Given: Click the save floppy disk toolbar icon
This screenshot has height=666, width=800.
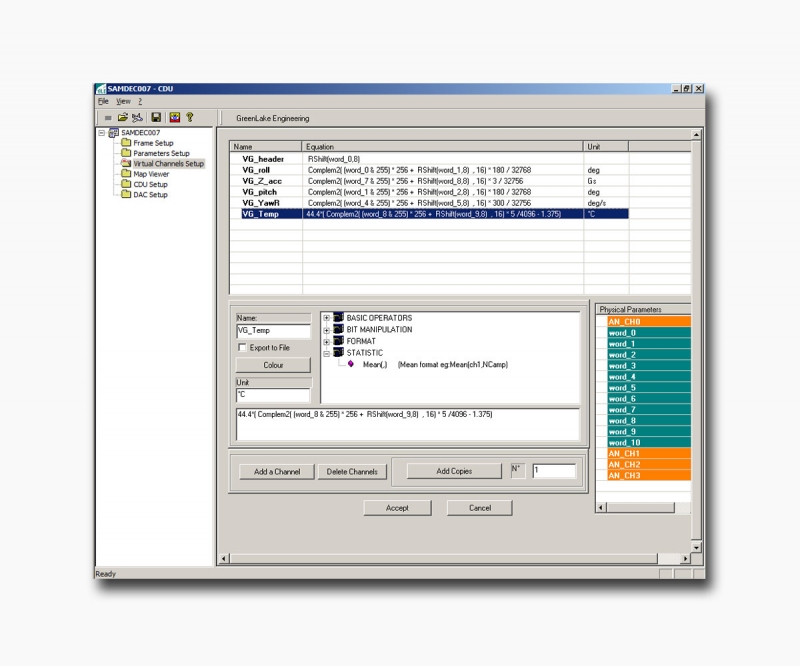Looking at the screenshot, I should (x=156, y=117).
